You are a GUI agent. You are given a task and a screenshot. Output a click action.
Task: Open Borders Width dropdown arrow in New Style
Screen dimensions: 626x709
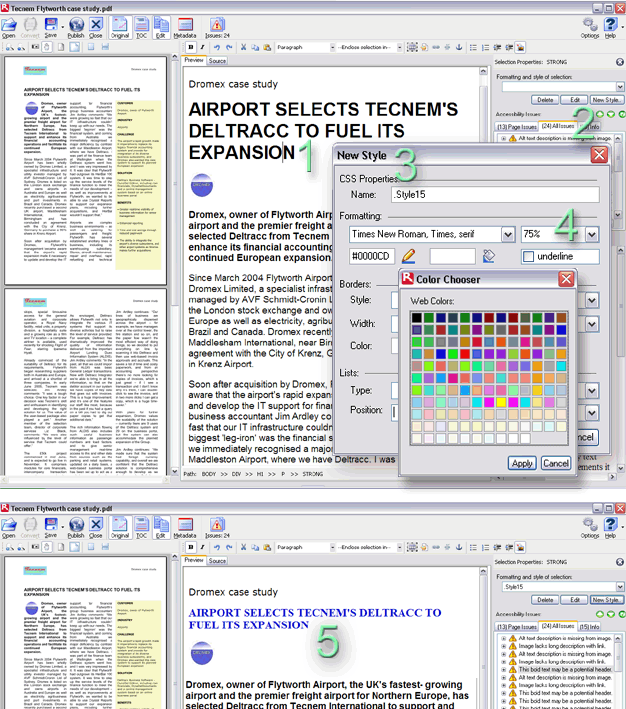point(592,324)
